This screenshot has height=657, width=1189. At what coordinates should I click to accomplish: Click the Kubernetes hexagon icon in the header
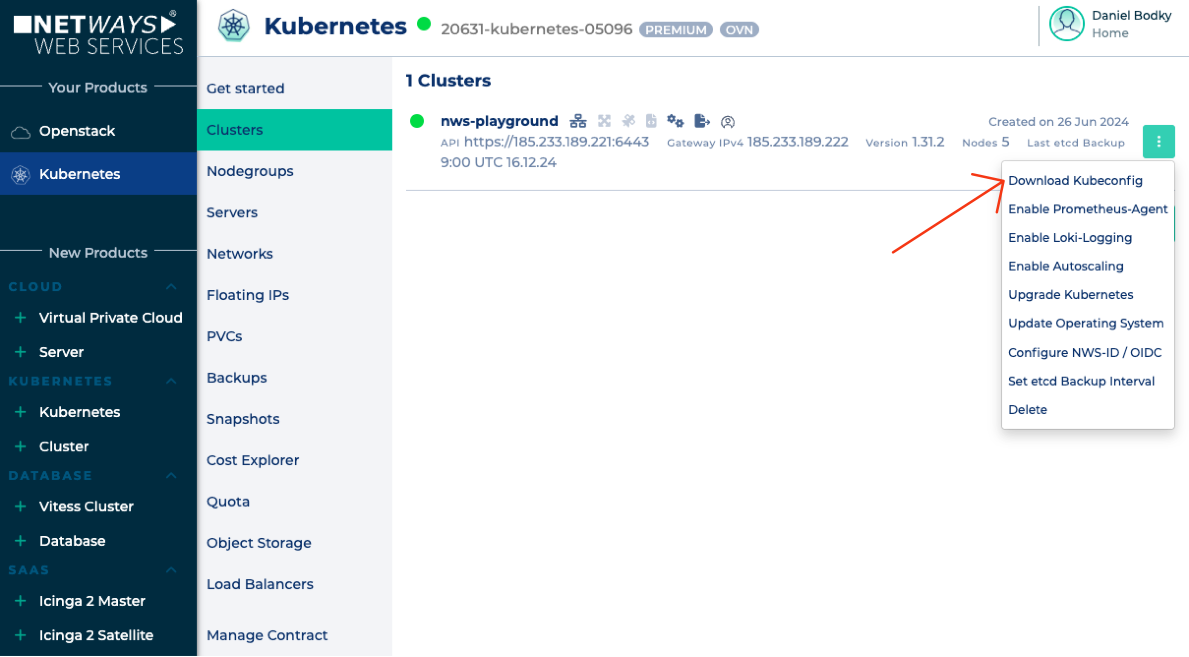(234, 25)
